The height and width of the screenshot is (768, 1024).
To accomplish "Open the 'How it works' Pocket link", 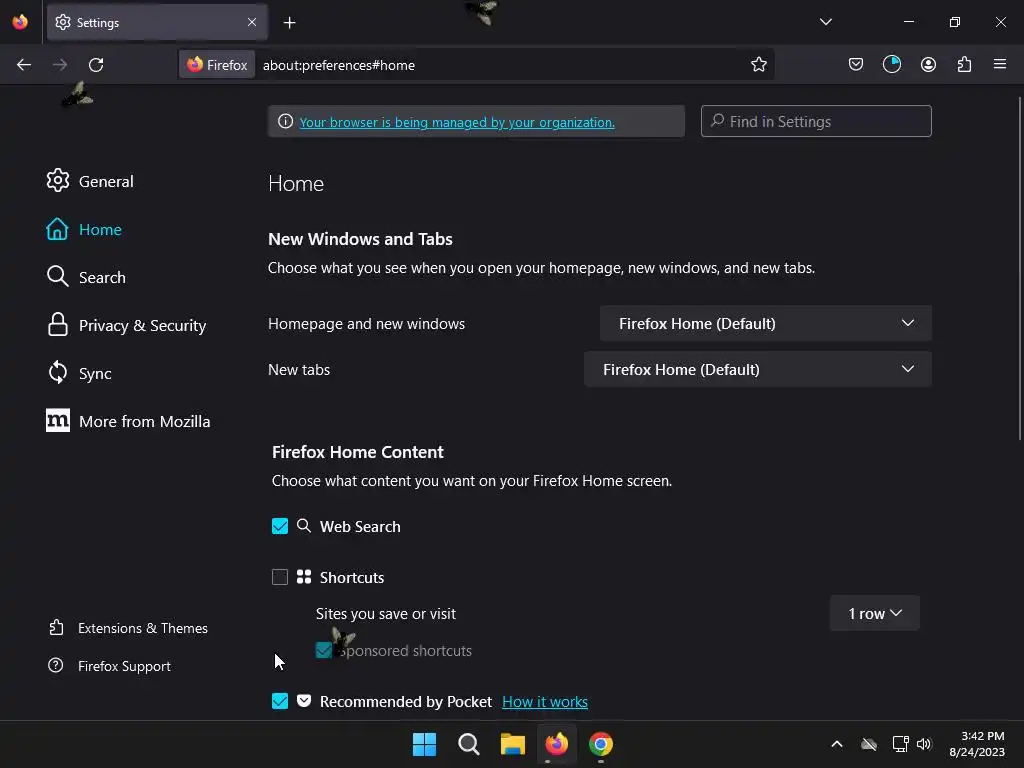I will coord(545,701).
